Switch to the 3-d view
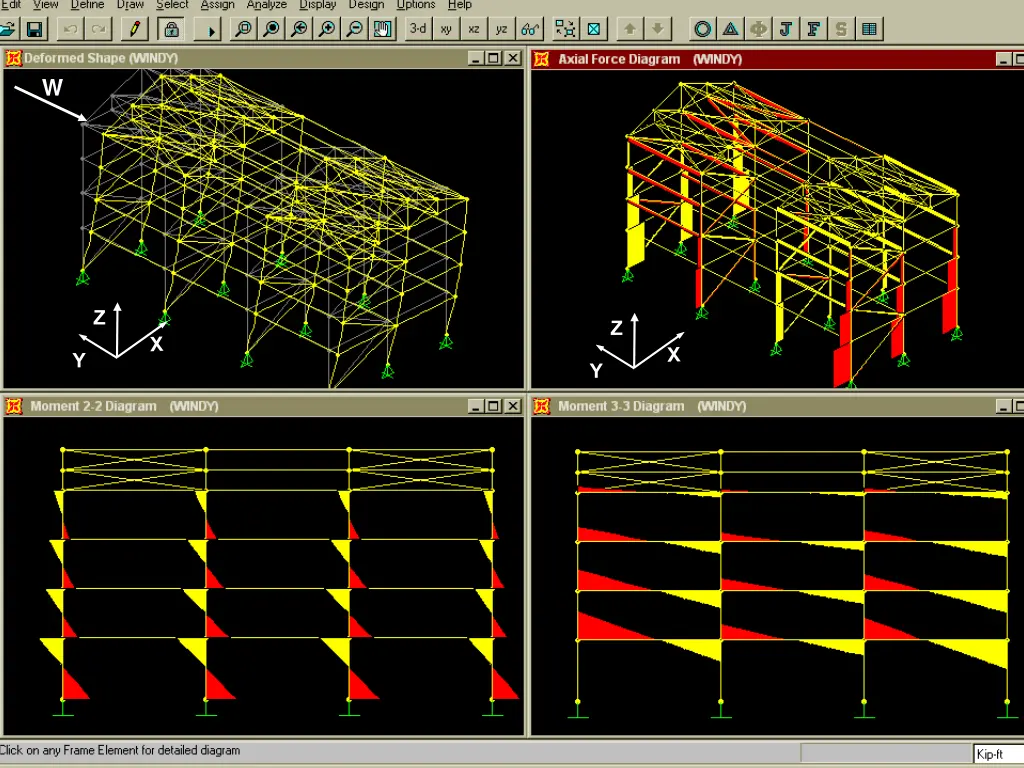Screen dimensions: 1024x768 pyautogui.click(x=418, y=29)
